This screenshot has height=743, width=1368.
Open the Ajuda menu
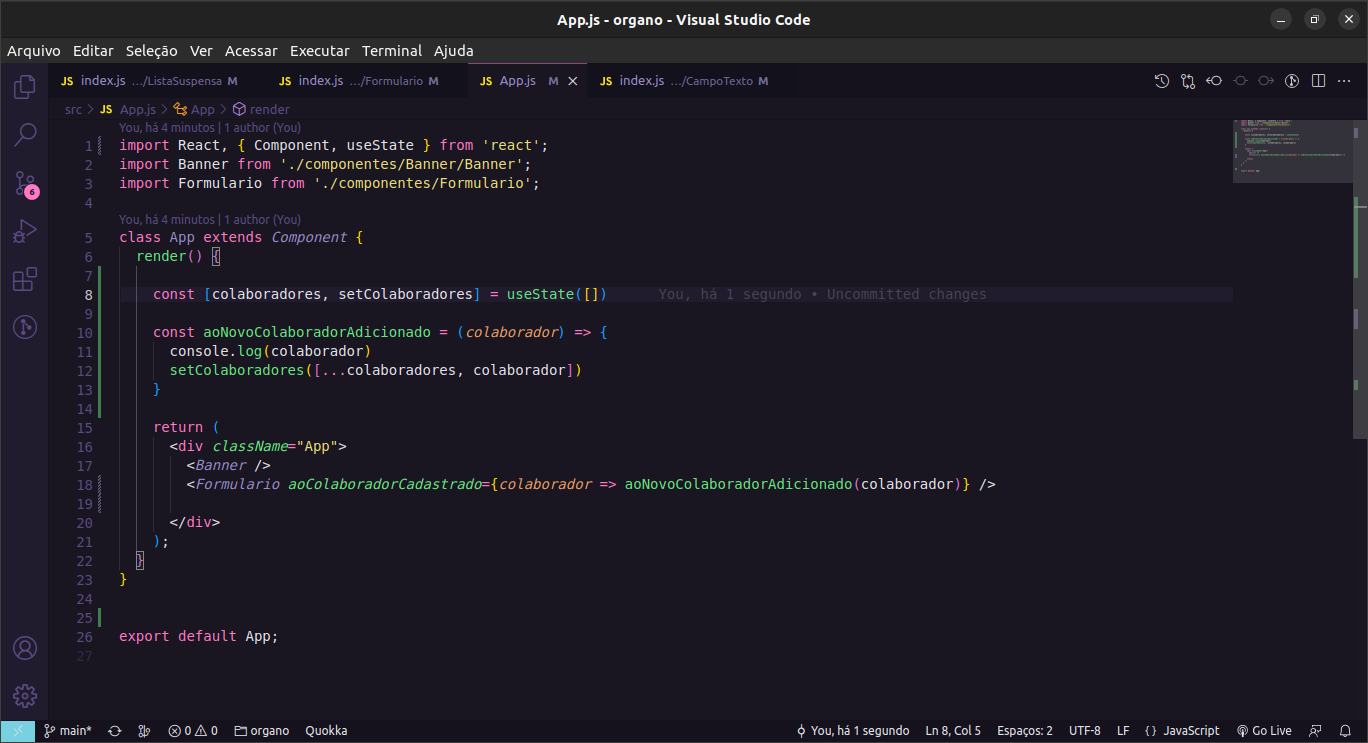[454, 50]
